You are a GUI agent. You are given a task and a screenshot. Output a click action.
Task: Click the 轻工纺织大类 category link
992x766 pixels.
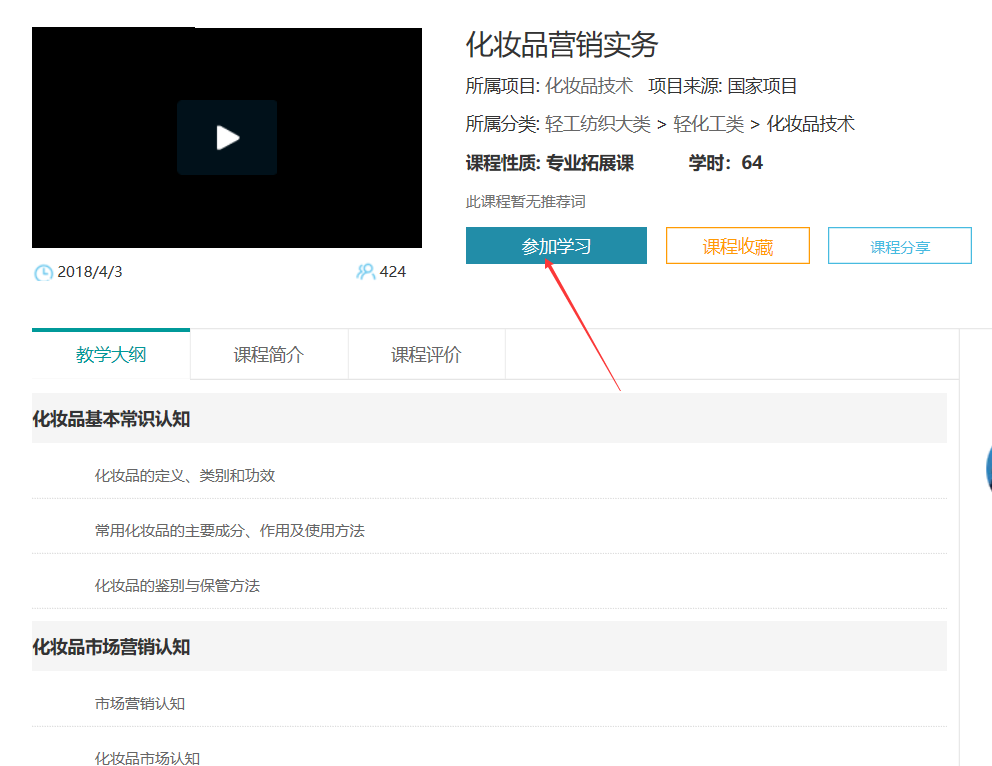(597, 124)
